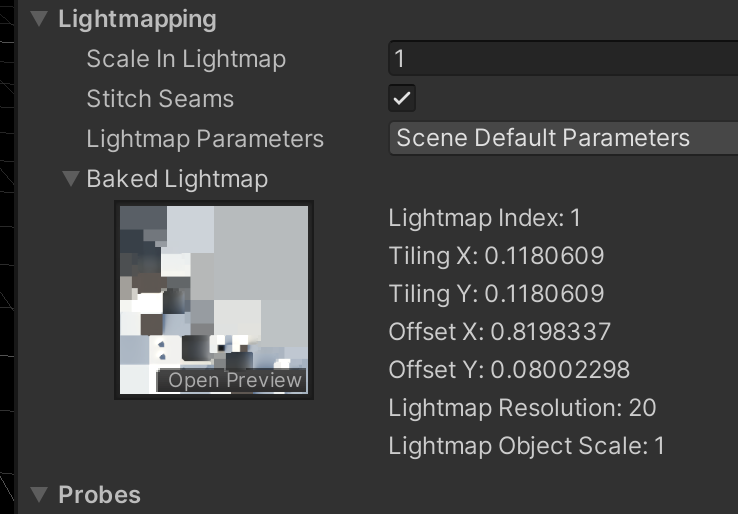The height and width of the screenshot is (514, 738).
Task: Click the baked lightmap thumbnail
Action: pos(214,300)
